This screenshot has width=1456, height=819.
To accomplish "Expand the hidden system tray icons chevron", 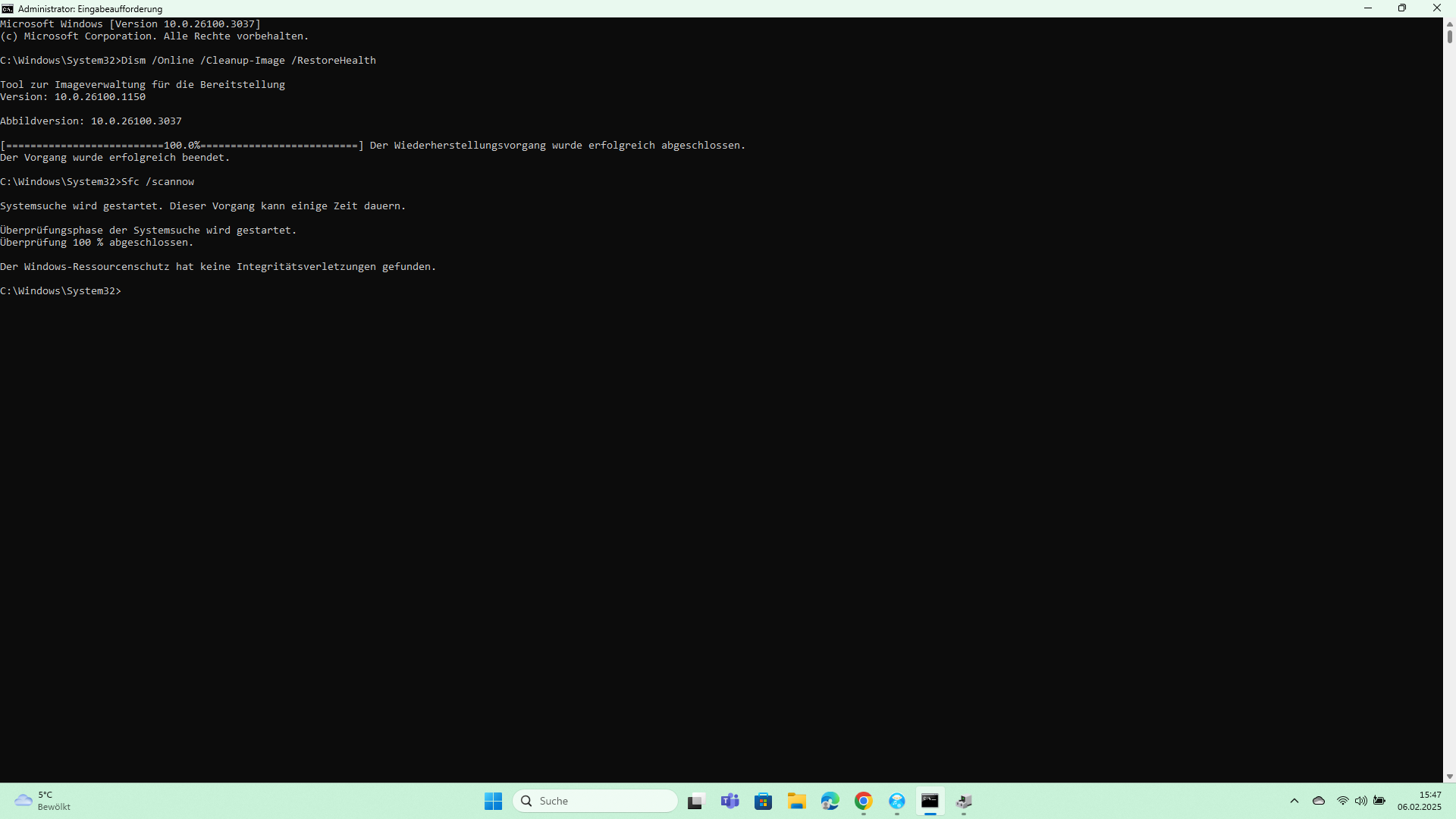I will (1294, 801).
